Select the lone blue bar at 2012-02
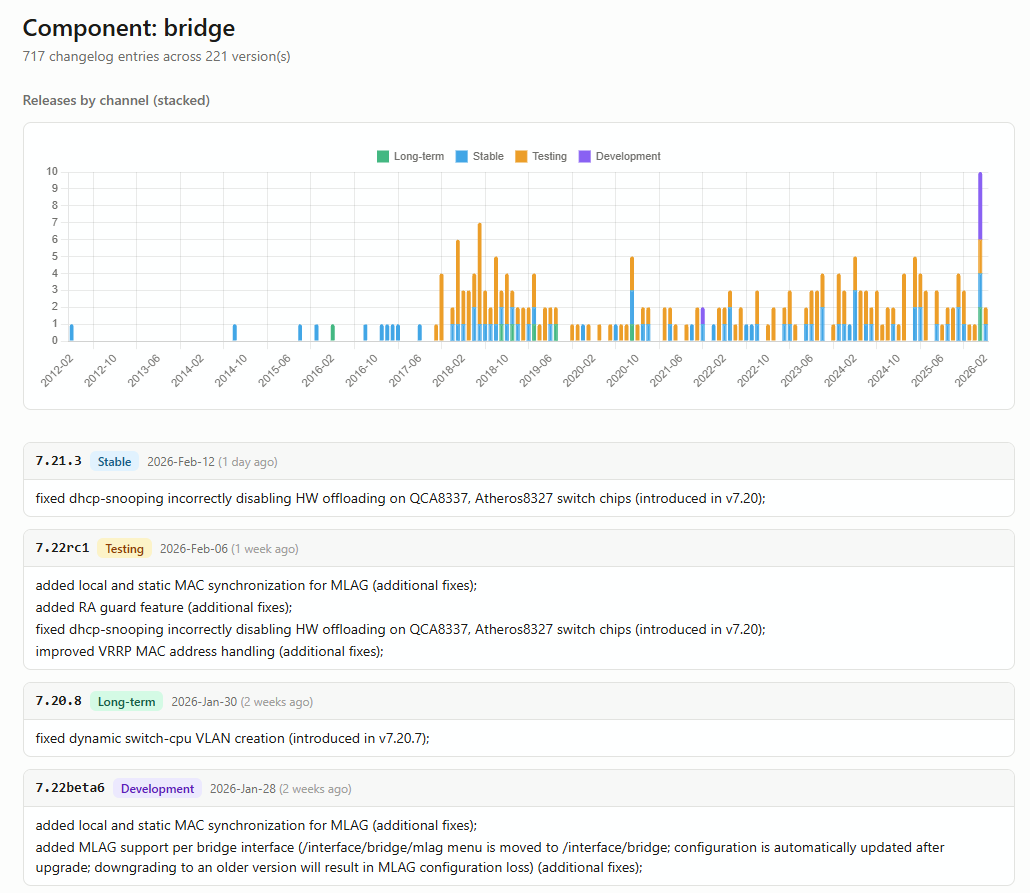This screenshot has width=1030, height=893. (72, 332)
